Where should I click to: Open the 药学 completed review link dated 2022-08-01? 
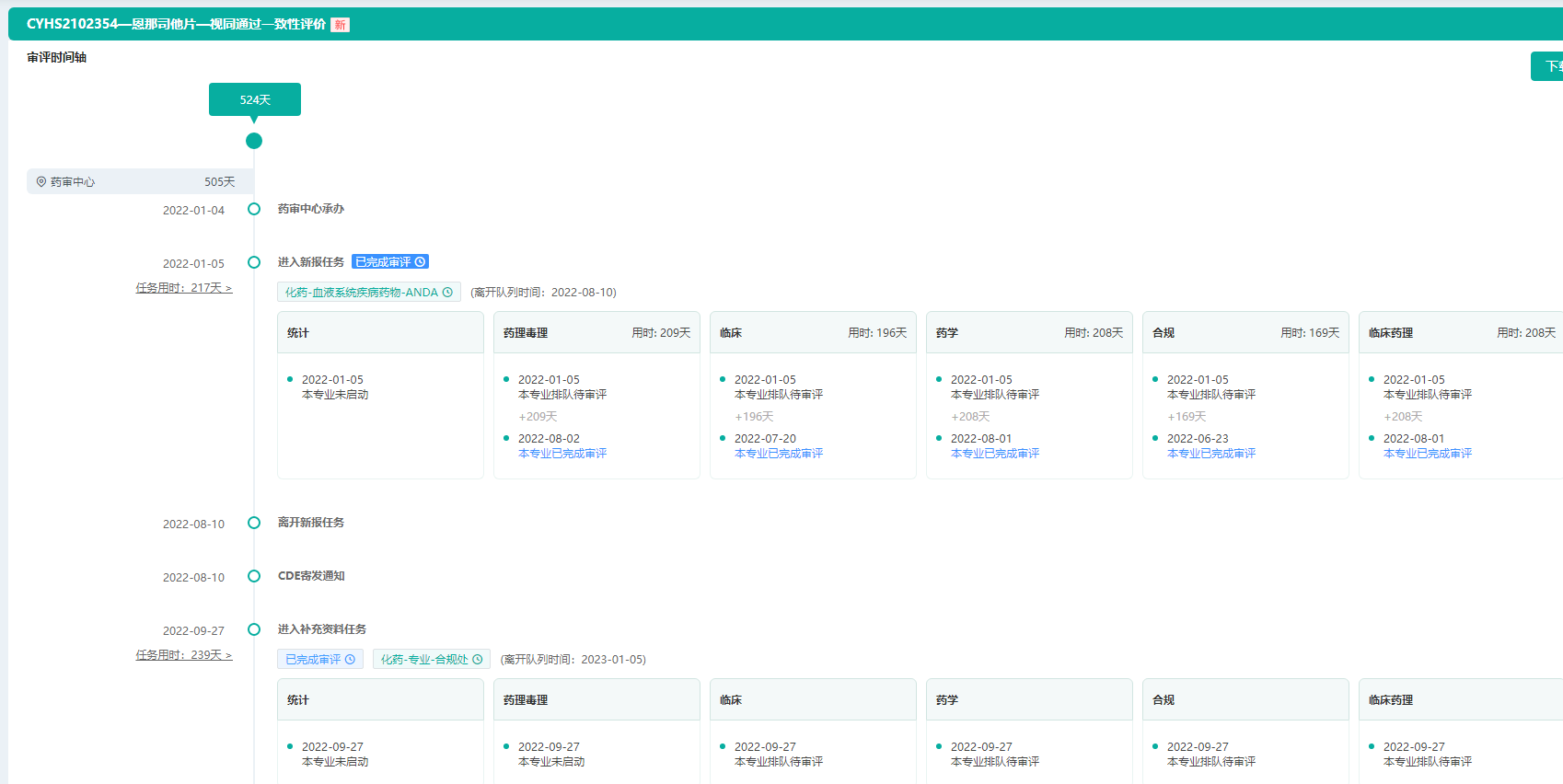click(x=994, y=454)
